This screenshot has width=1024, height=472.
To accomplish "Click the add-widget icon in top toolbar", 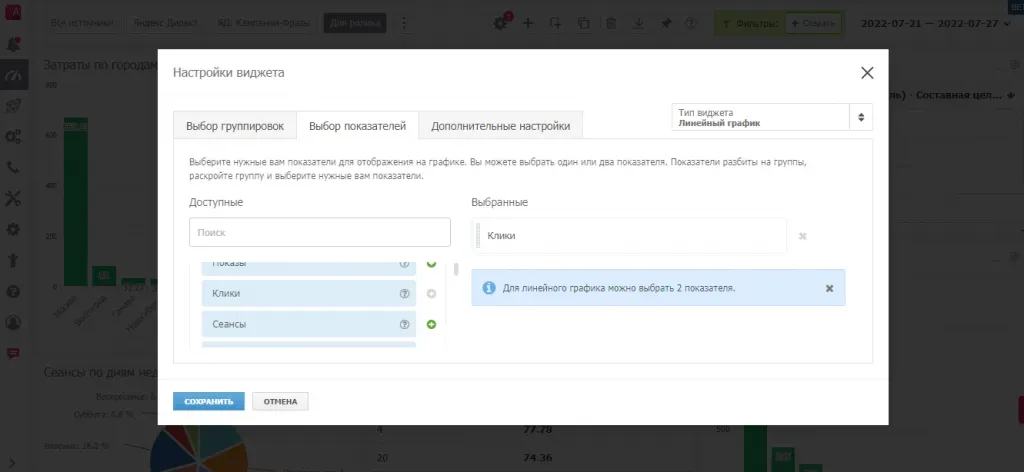I will point(556,23).
